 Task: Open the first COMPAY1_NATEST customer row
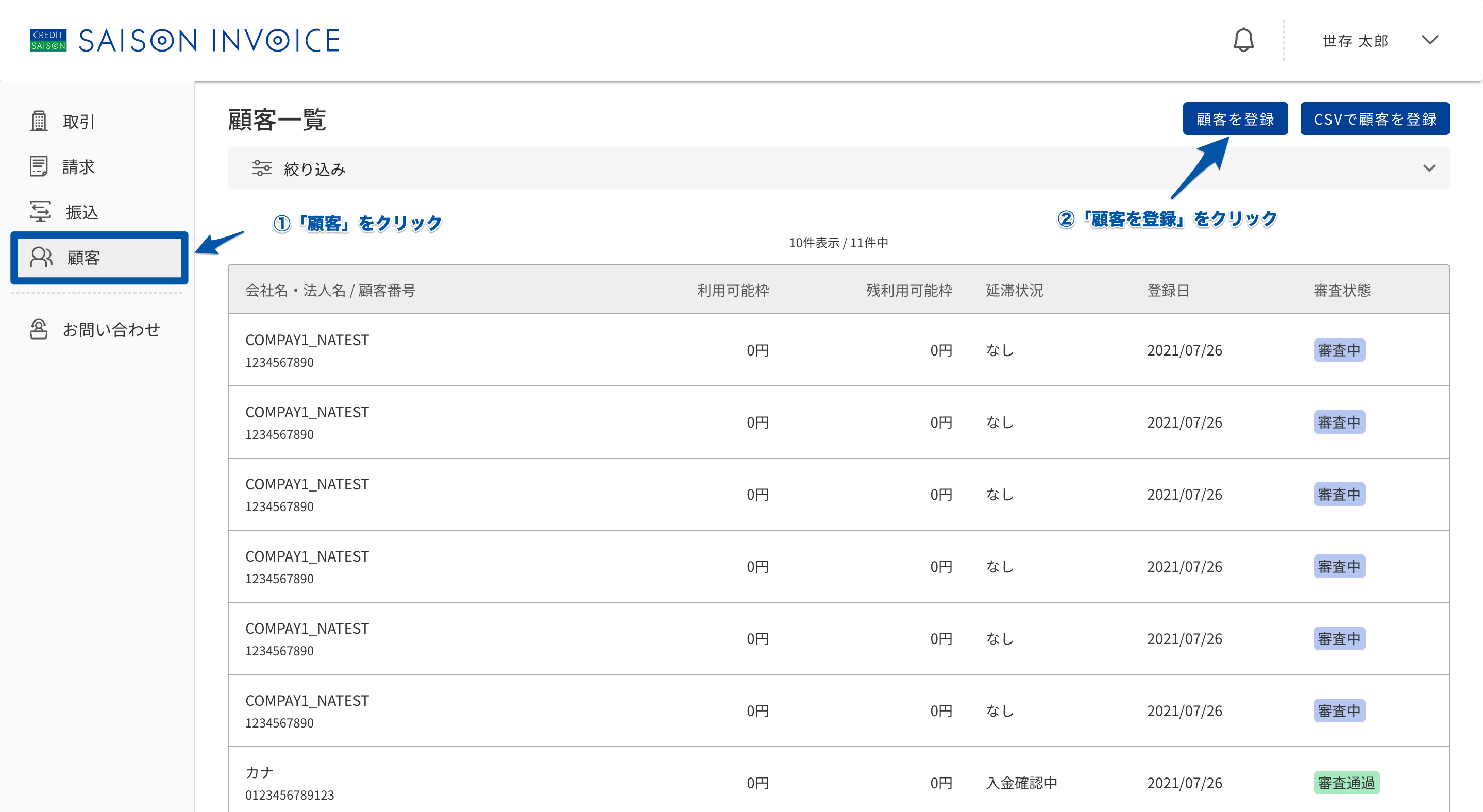(x=838, y=350)
